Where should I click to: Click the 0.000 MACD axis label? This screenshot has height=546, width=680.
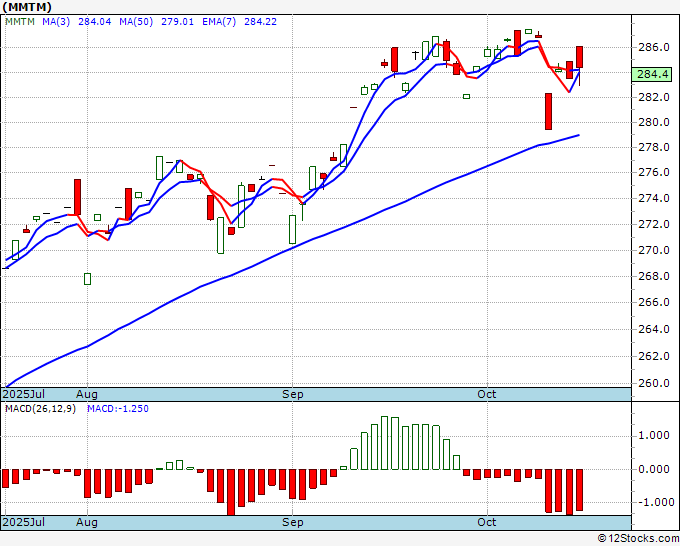[x=654, y=469]
